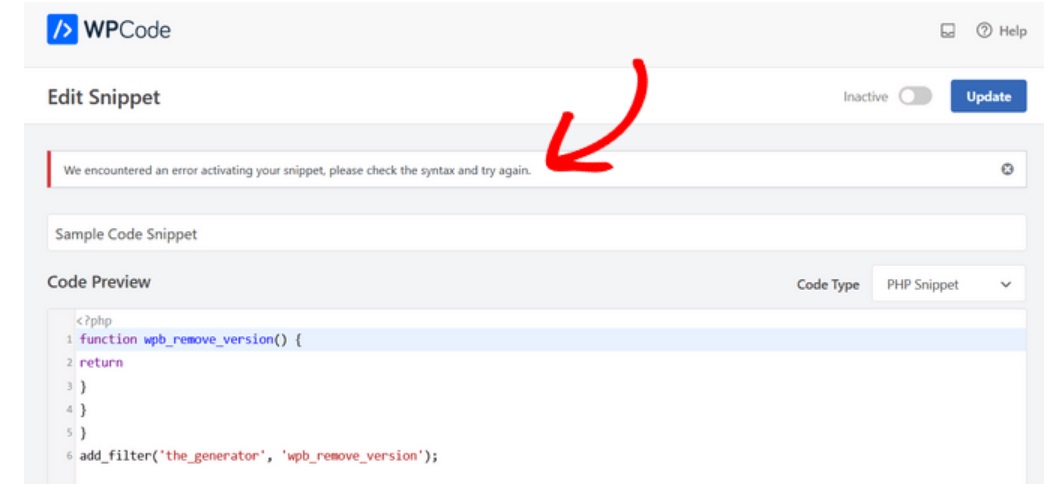Open the Help link text

tap(1012, 31)
